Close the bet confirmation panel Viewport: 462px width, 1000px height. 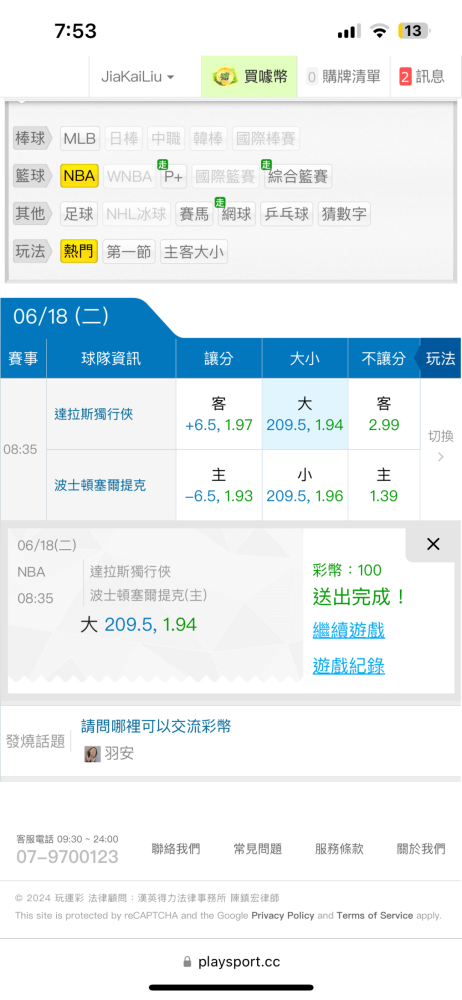click(433, 544)
